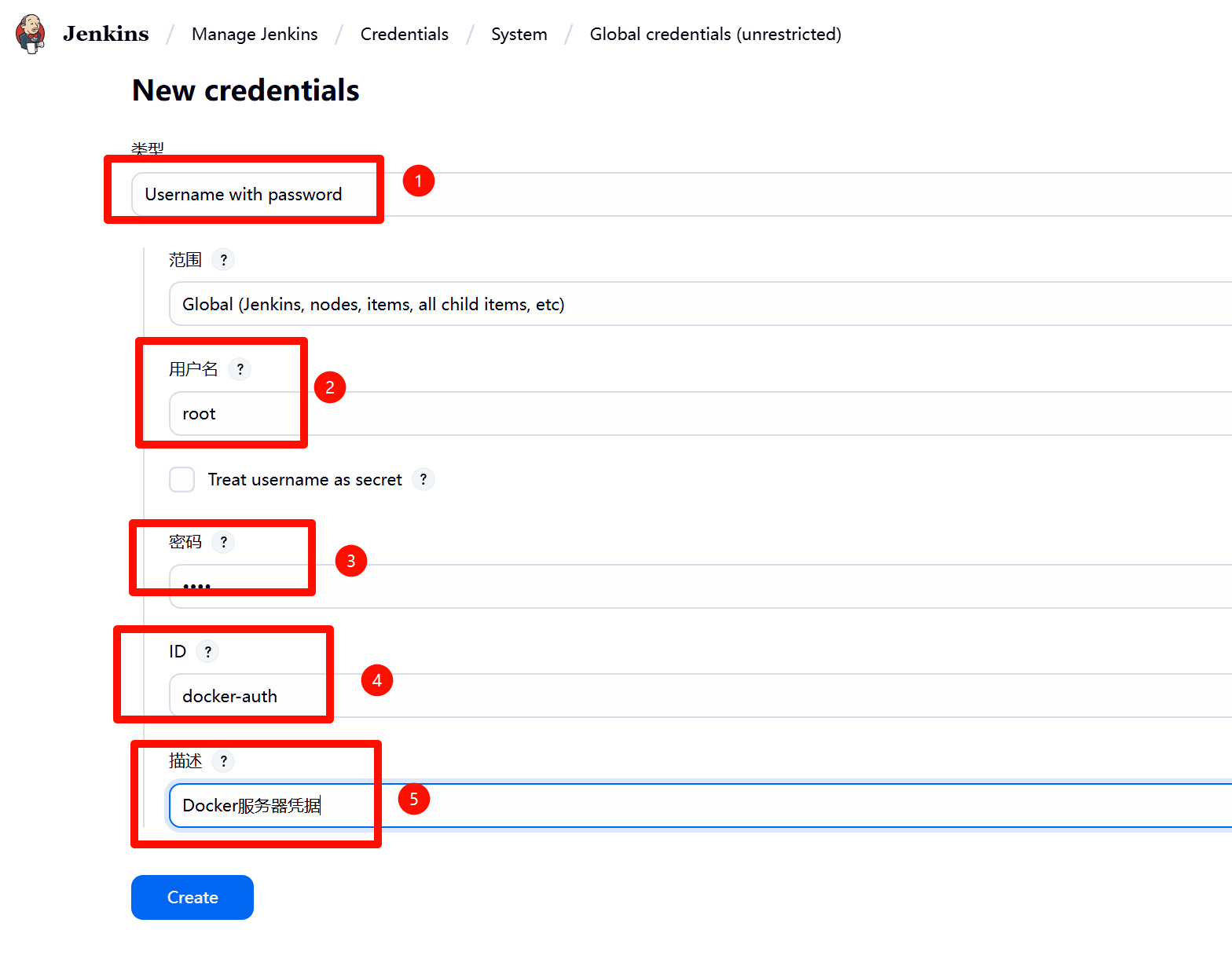Go to Manage Jenkins breadcrumb
Viewport: 1232px width, 974px height.
255,35
